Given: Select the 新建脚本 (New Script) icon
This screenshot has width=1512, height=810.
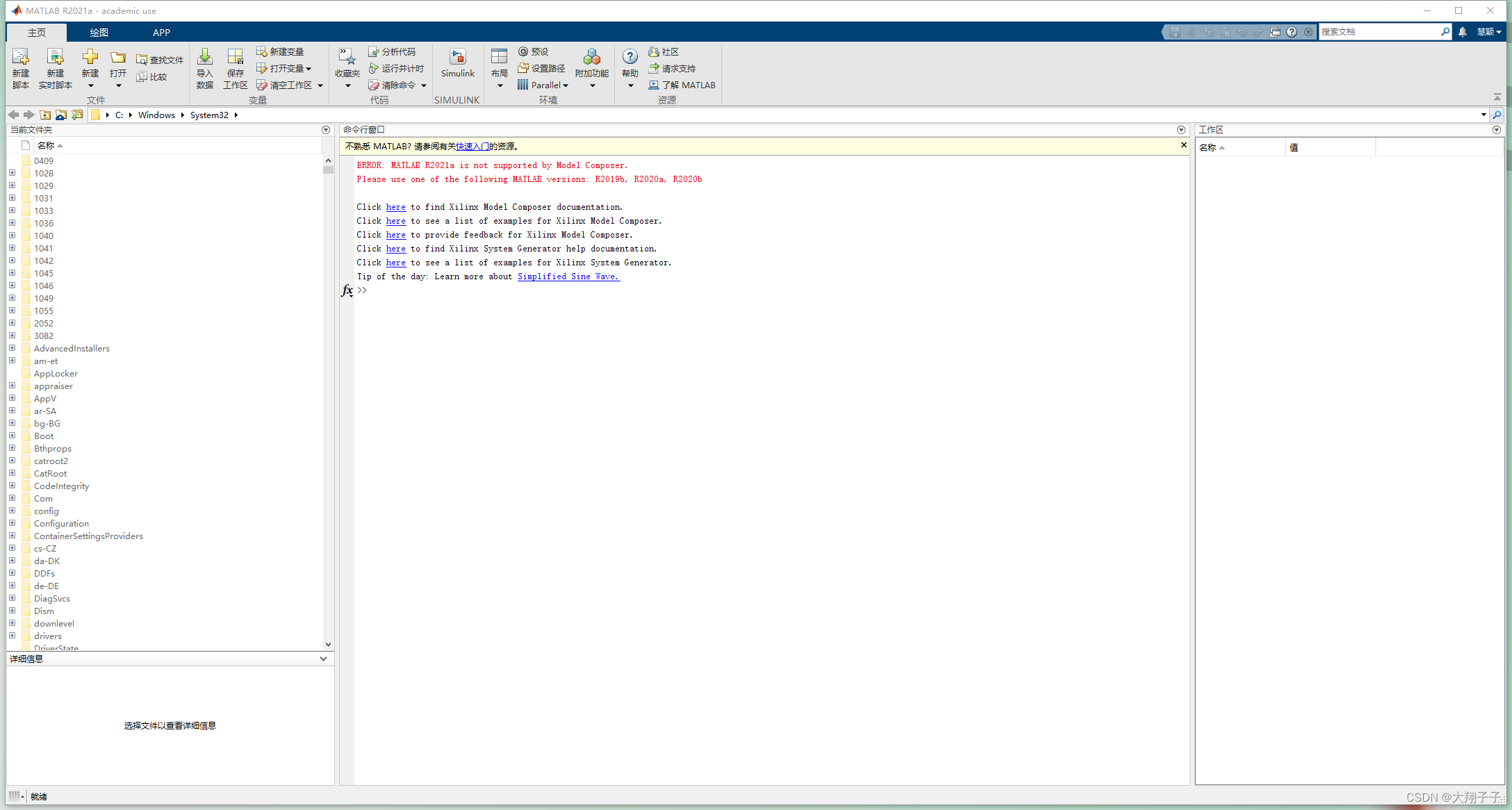Looking at the screenshot, I should click(20, 67).
